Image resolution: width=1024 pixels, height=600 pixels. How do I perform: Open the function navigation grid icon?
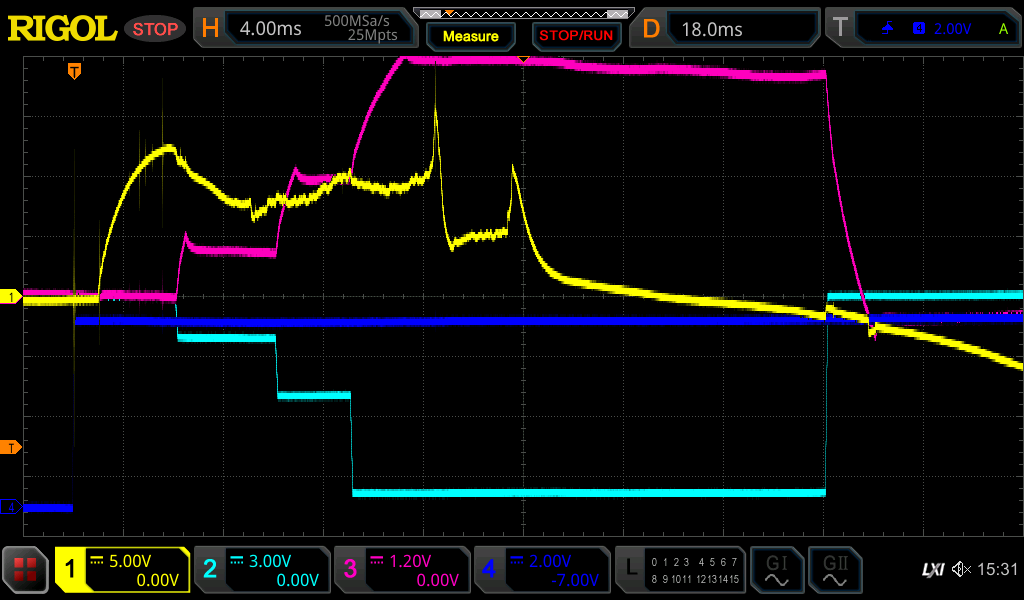pos(25,570)
